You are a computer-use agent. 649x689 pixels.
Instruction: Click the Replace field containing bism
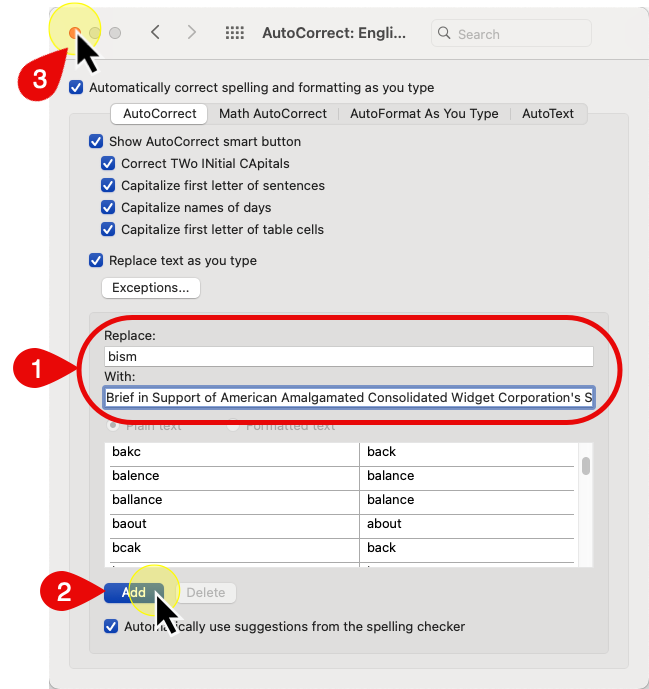tap(349, 356)
